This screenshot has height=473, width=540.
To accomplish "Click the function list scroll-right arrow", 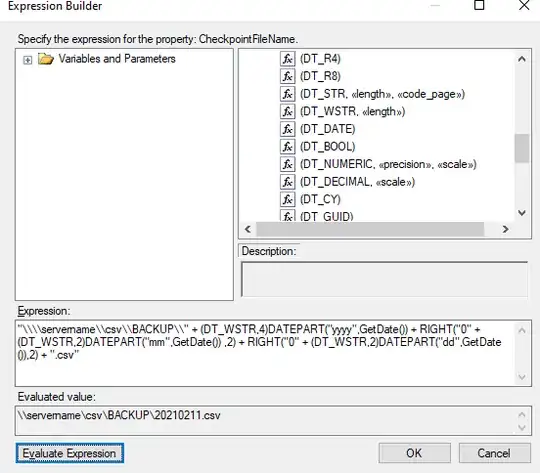I will pos(505,229).
